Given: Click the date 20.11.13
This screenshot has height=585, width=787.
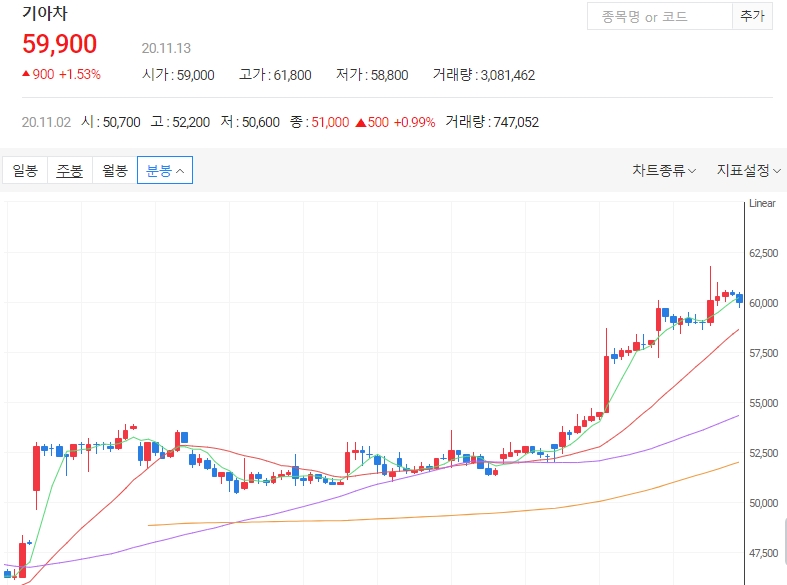Looking at the screenshot, I should click(x=166, y=48).
